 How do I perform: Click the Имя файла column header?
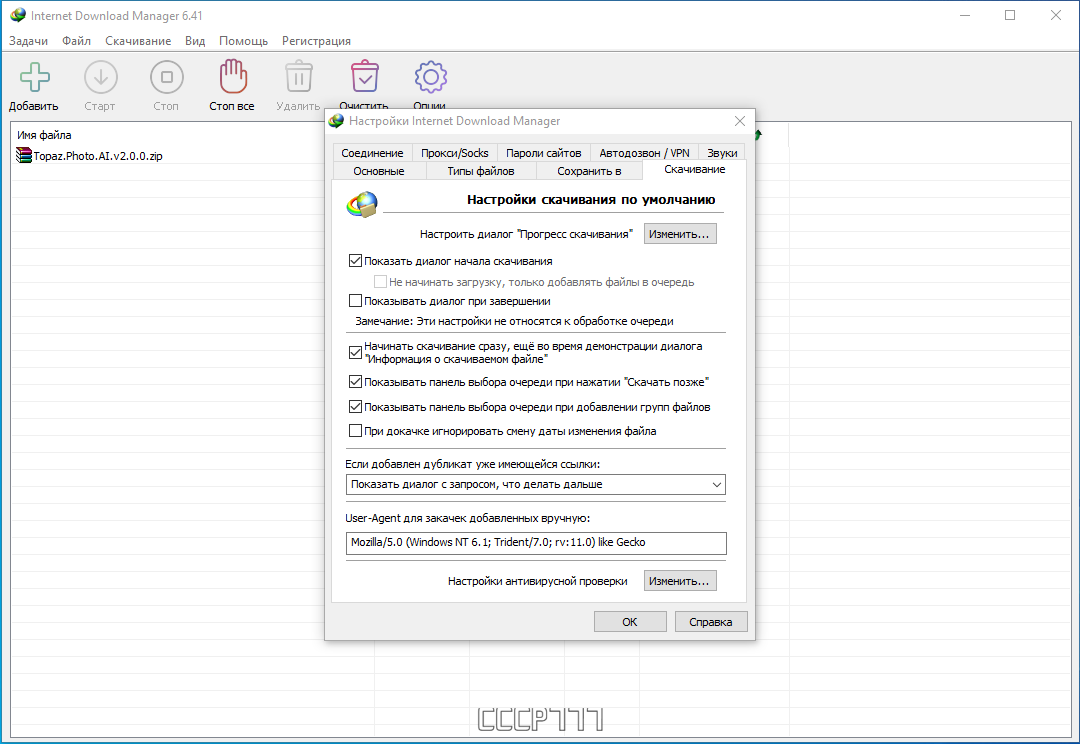[x=44, y=135]
